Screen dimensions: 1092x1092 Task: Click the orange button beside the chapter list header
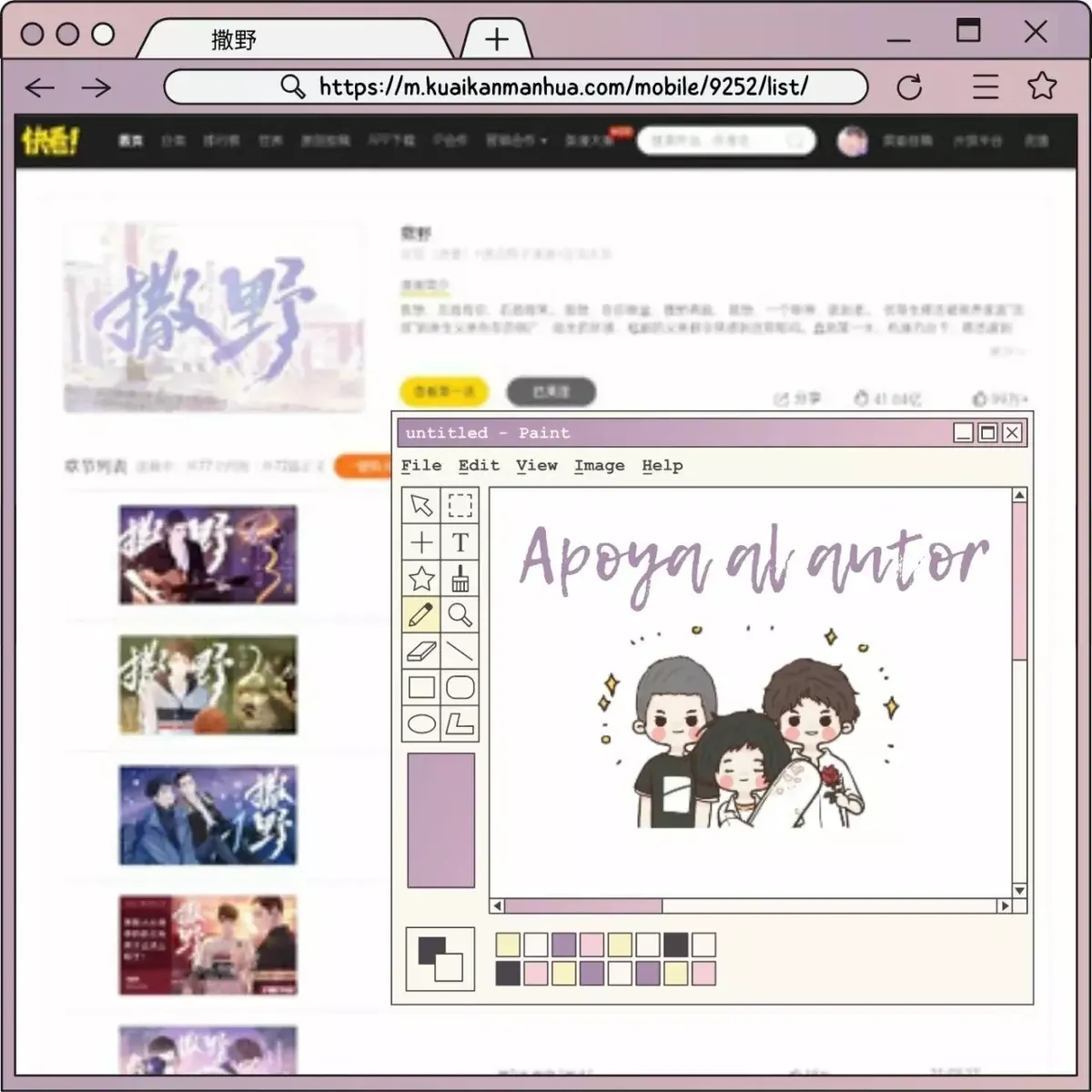point(364,466)
